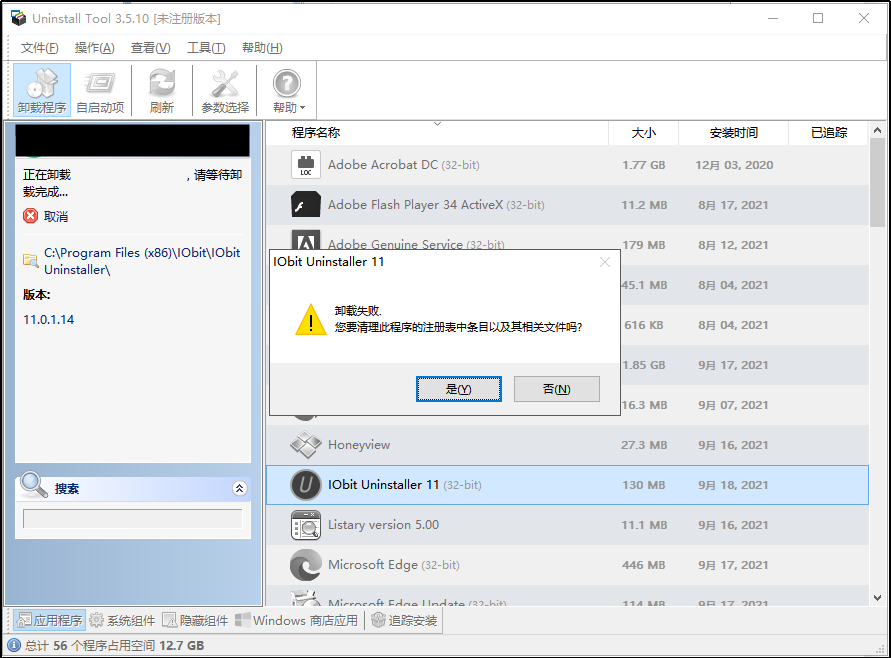Screen dimensions: 891x658
Task: Open the 查看(V) menu
Action: 151,48
